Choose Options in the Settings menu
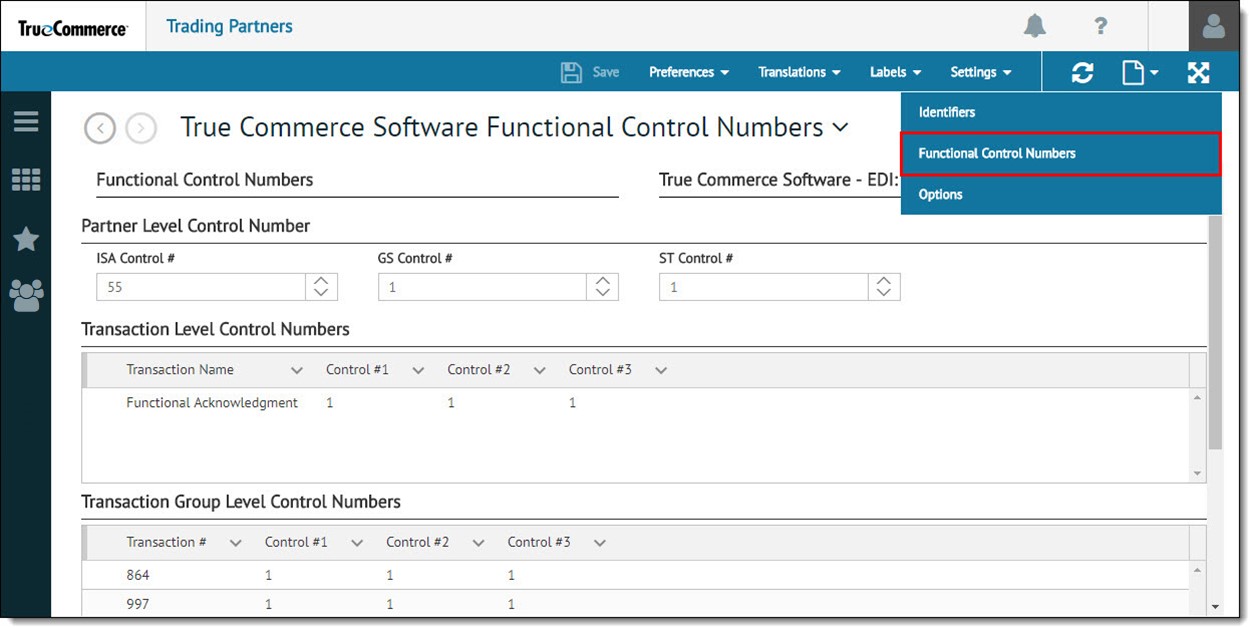Viewport: 1249px width, 627px height. (x=939, y=194)
